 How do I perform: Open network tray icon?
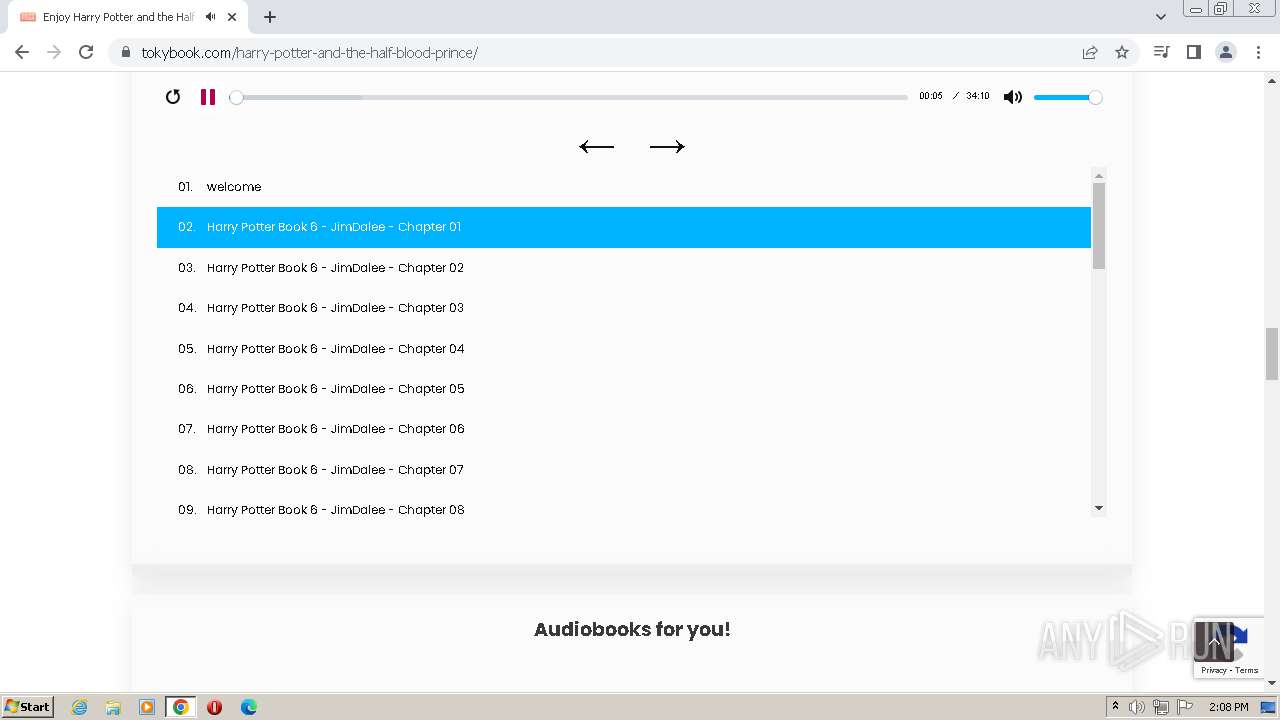[1160, 707]
